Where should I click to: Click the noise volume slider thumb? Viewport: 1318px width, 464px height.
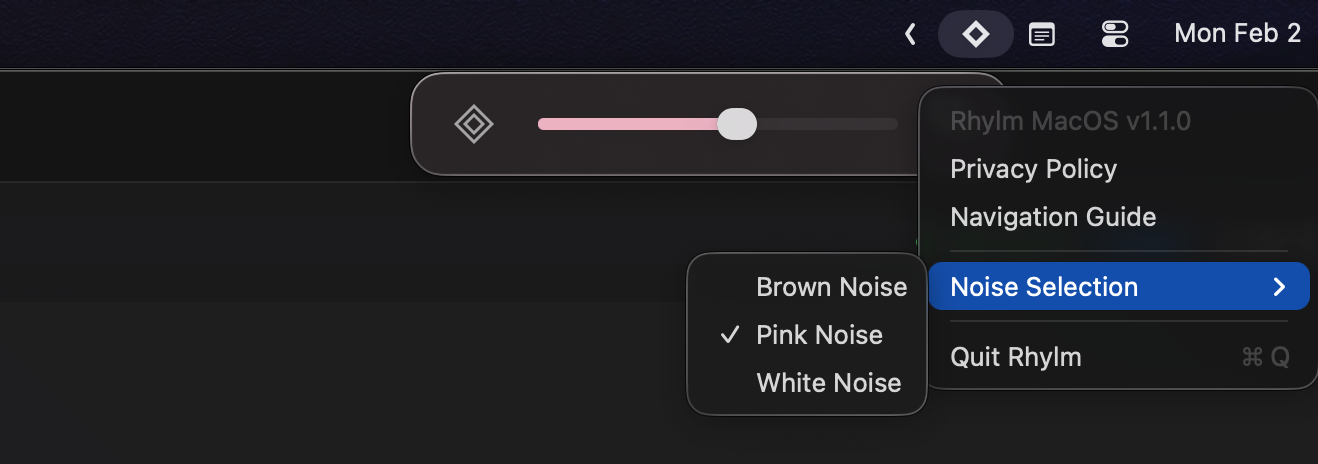[x=737, y=124]
